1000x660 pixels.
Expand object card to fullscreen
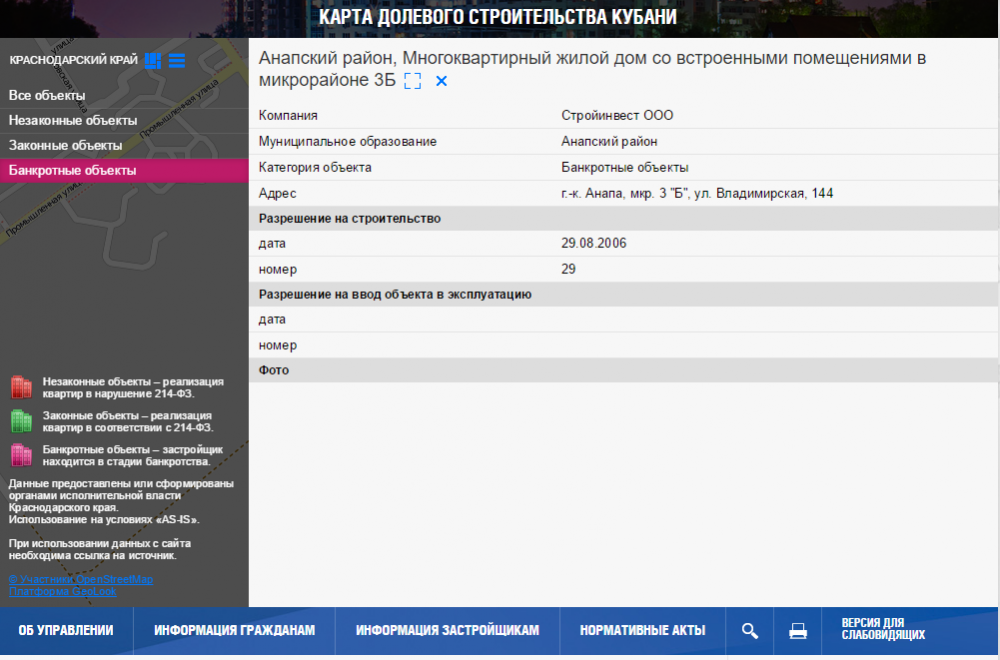(x=413, y=81)
